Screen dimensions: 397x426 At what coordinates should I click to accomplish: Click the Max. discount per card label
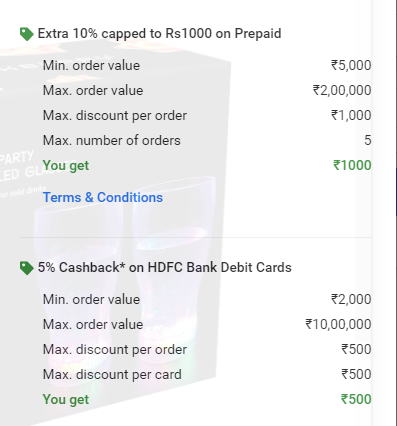(112, 374)
